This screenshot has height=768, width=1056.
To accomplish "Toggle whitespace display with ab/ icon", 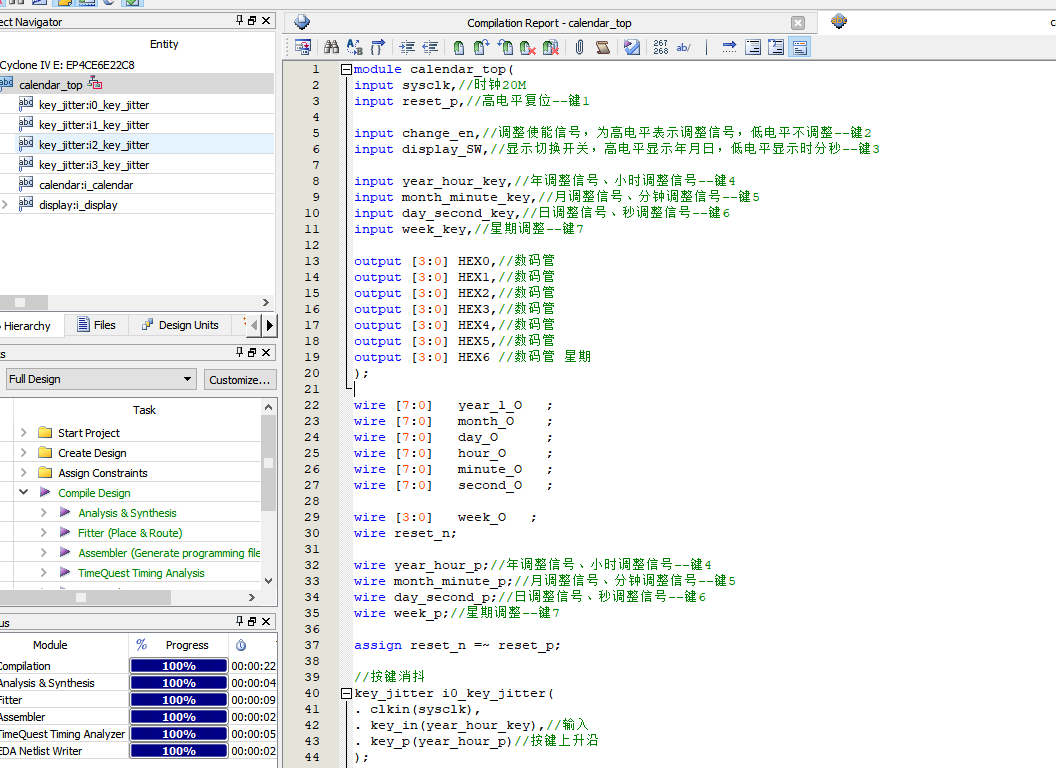I will 684,47.
